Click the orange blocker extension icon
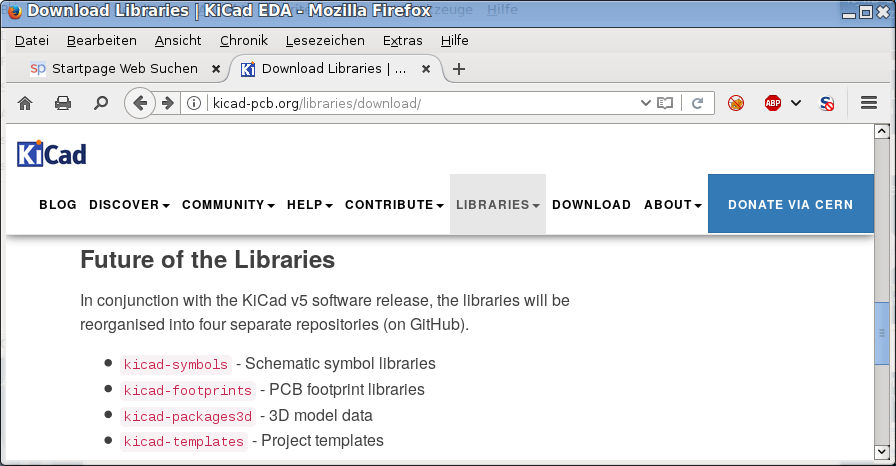The width and height of the screenshot is (896, 466). (736, 103)
